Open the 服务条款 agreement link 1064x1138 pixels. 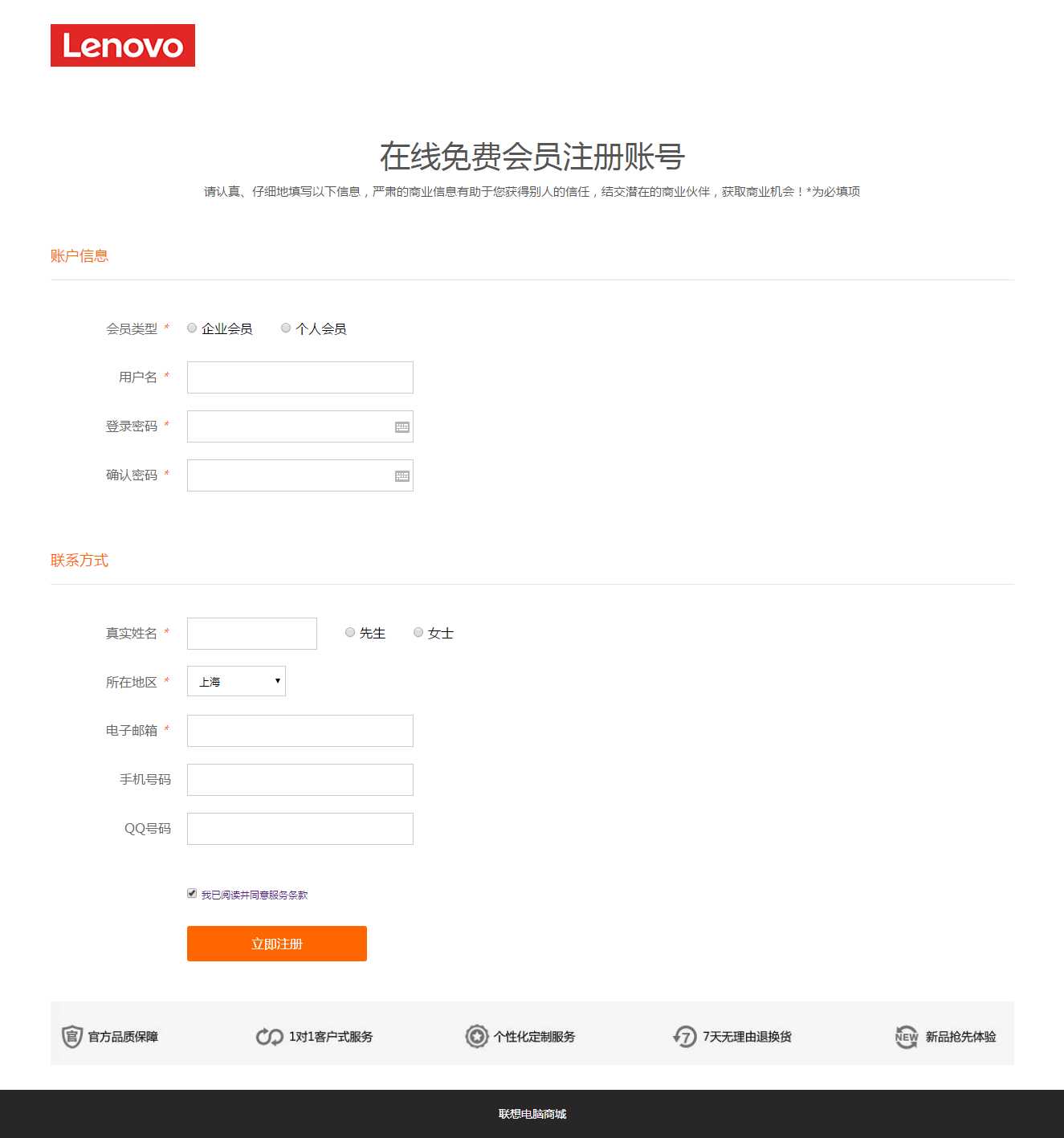(x=288, y=895)
